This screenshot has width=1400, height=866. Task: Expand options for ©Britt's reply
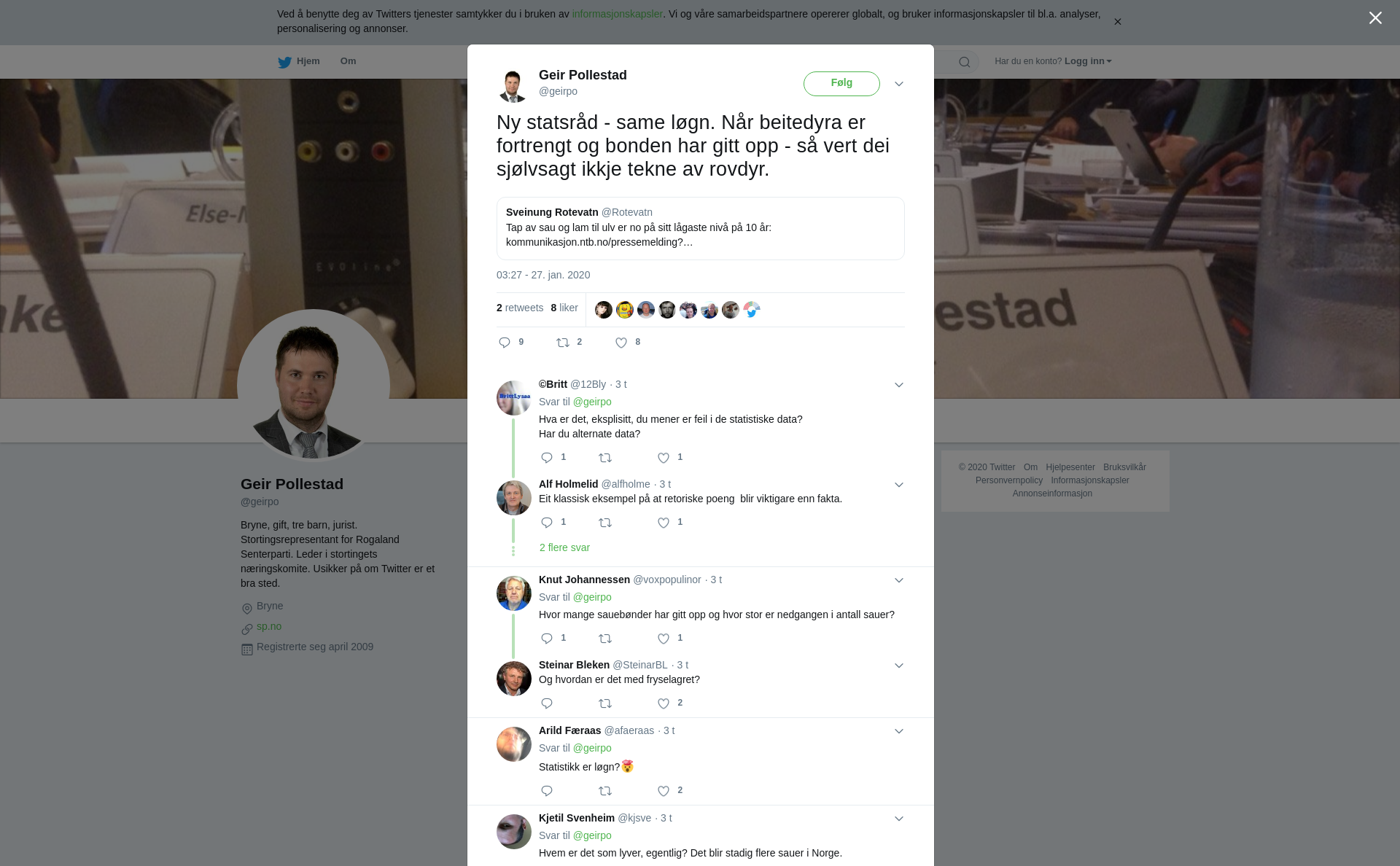coord(899,385)
